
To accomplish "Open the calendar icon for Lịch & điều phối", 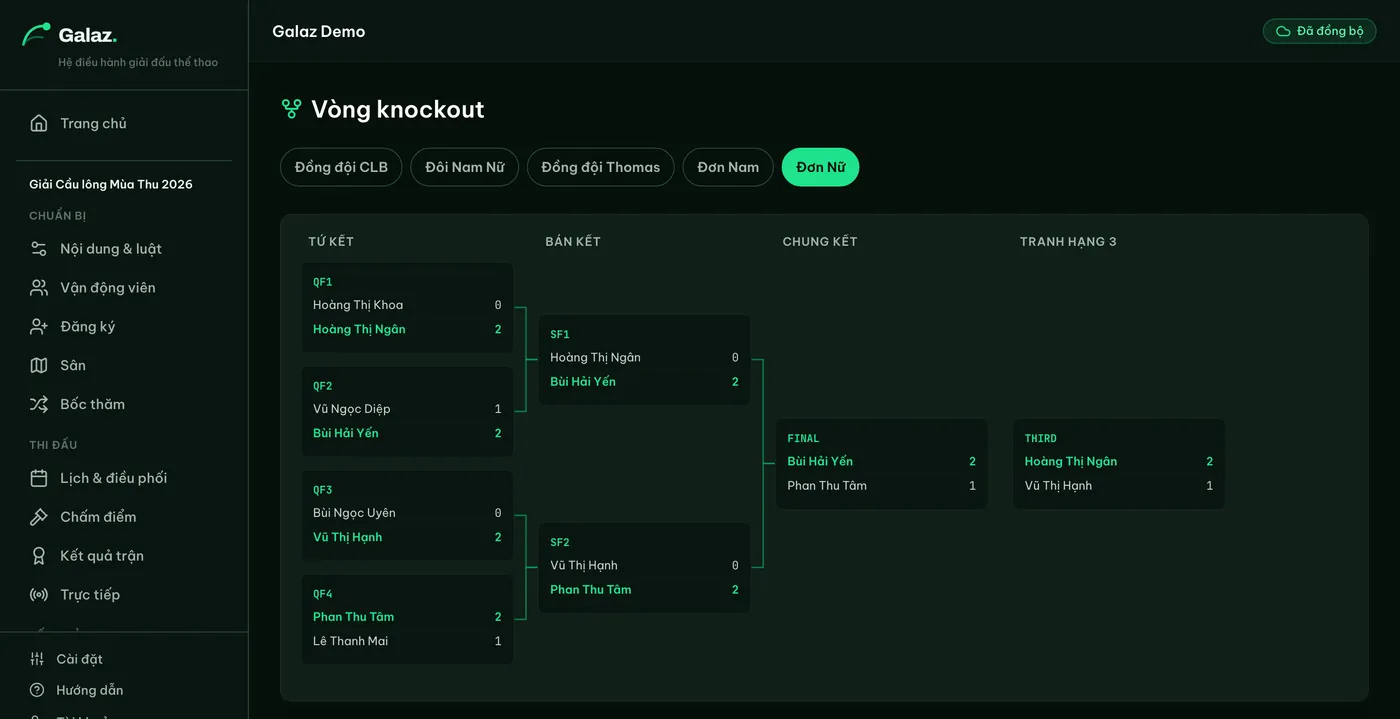I will pyautogui.click(x=39, y=478).
